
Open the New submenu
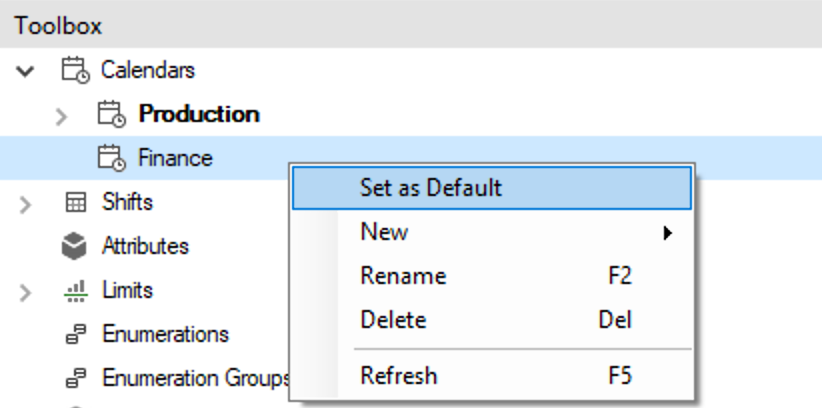click(492, 232)
